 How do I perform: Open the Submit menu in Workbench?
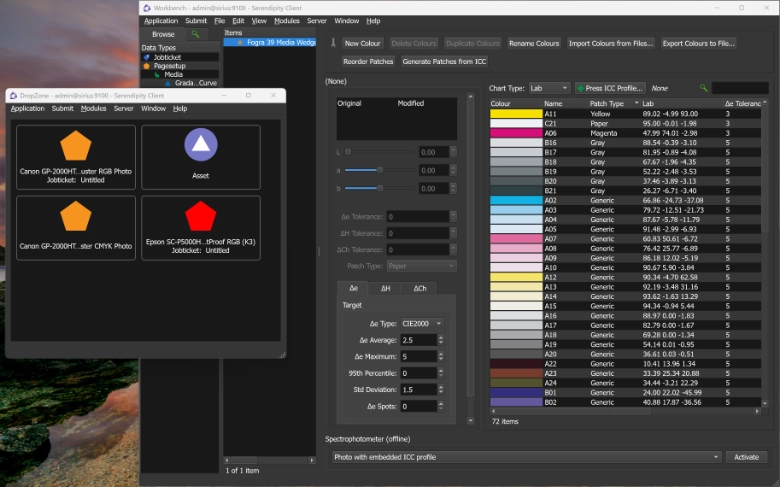pyautogui.click(x=196, y=21)
